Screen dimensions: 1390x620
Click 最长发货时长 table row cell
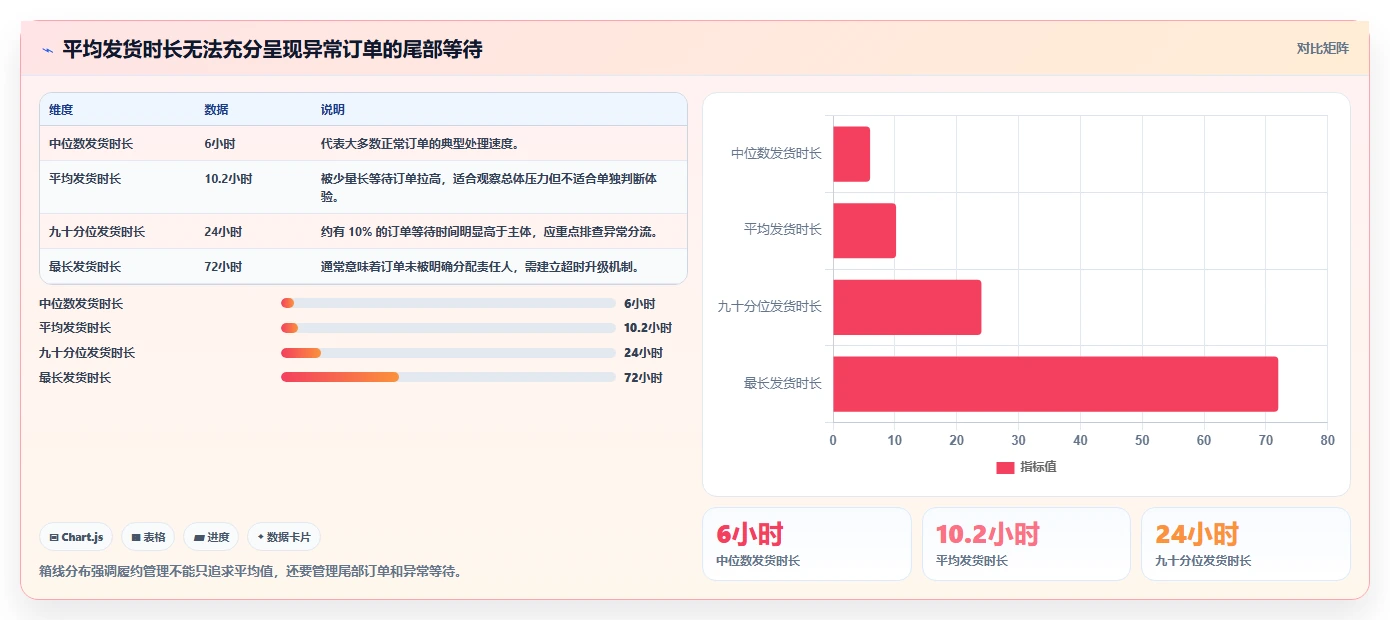pos(85,267)
